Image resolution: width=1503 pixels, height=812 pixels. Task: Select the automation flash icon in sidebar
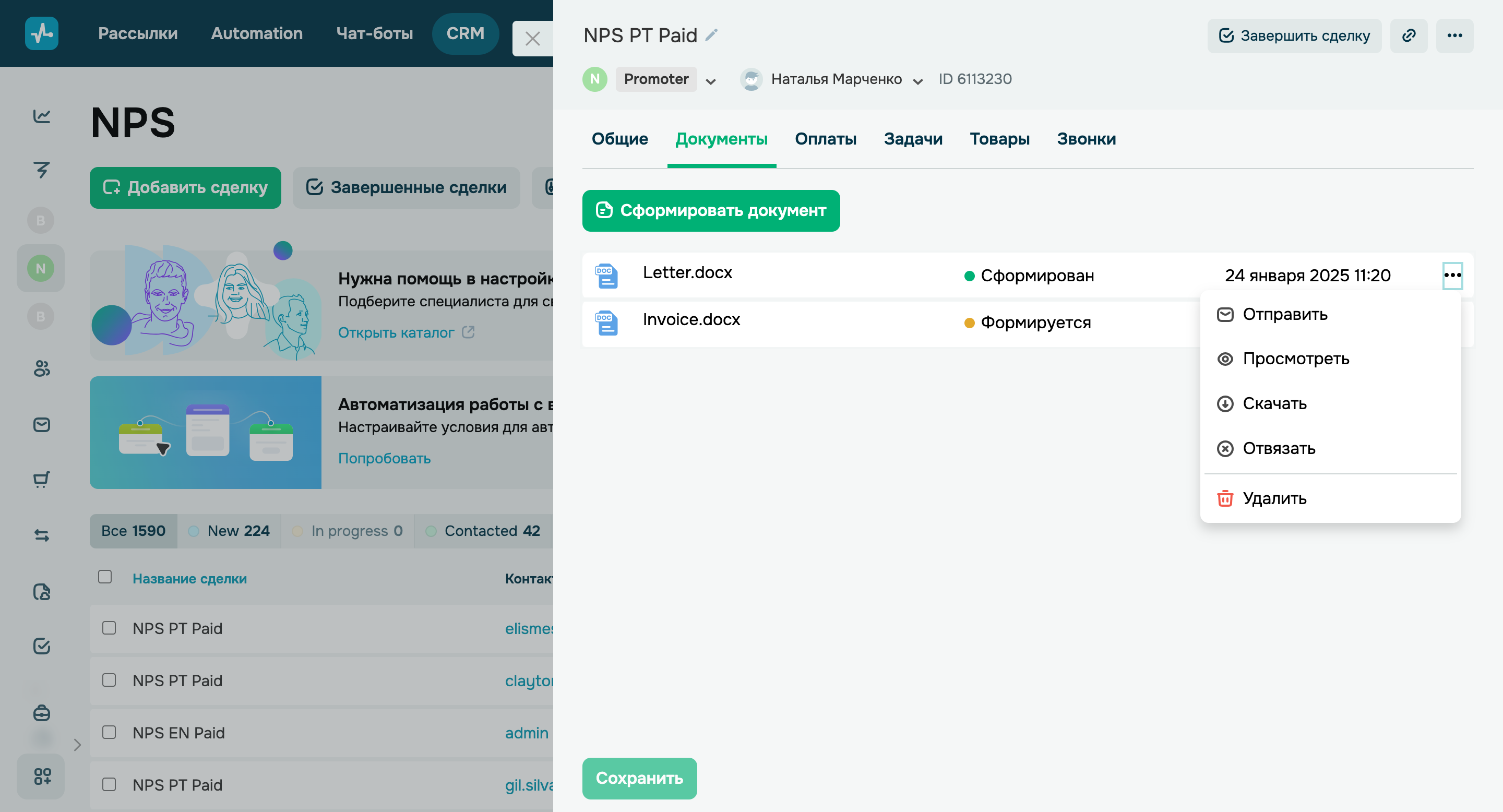coord(41,170)
